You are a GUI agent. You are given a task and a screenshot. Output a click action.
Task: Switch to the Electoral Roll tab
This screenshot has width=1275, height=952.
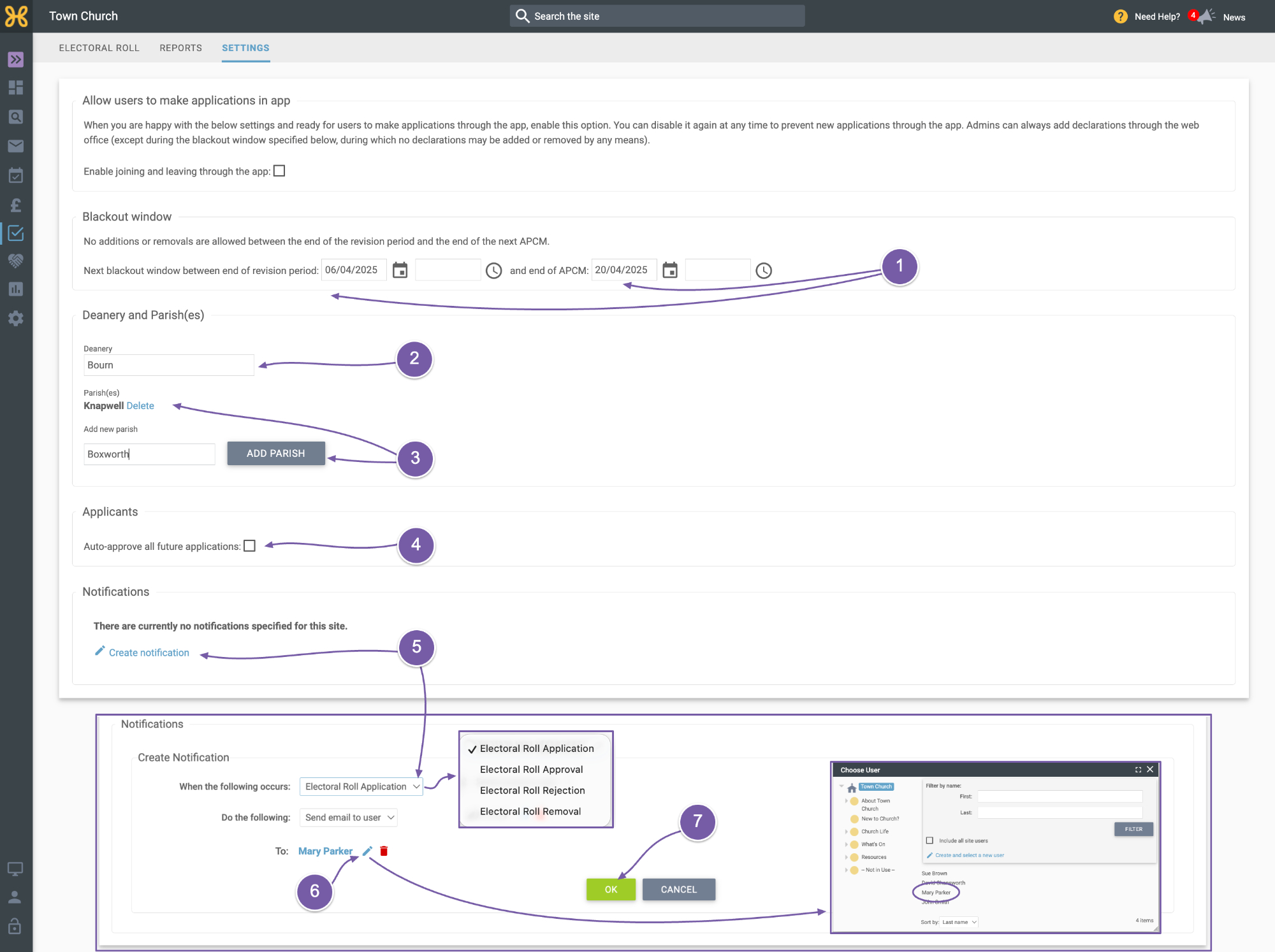(99, 48)
